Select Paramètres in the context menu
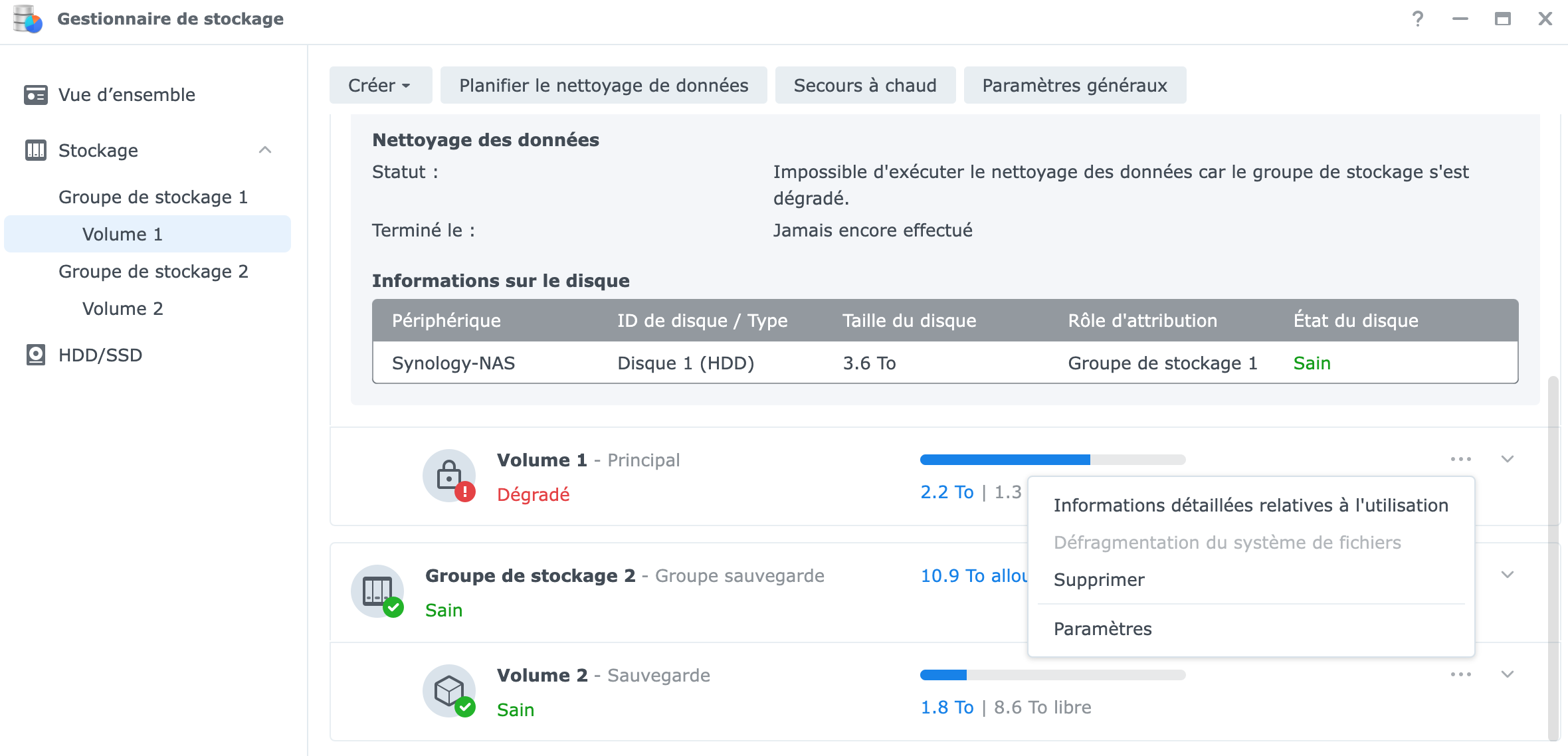Viewport: 1568px width, 756px height. pos(1102,629)
